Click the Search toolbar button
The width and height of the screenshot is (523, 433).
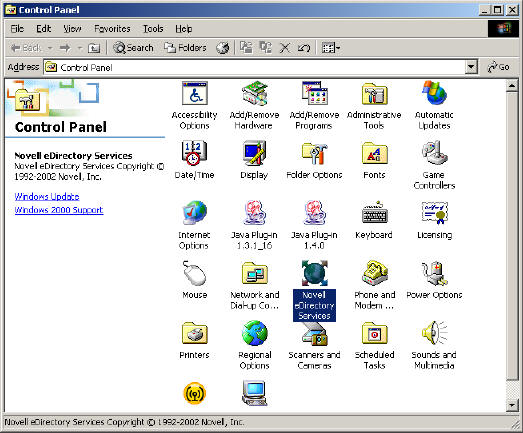(x=133, y=48)
